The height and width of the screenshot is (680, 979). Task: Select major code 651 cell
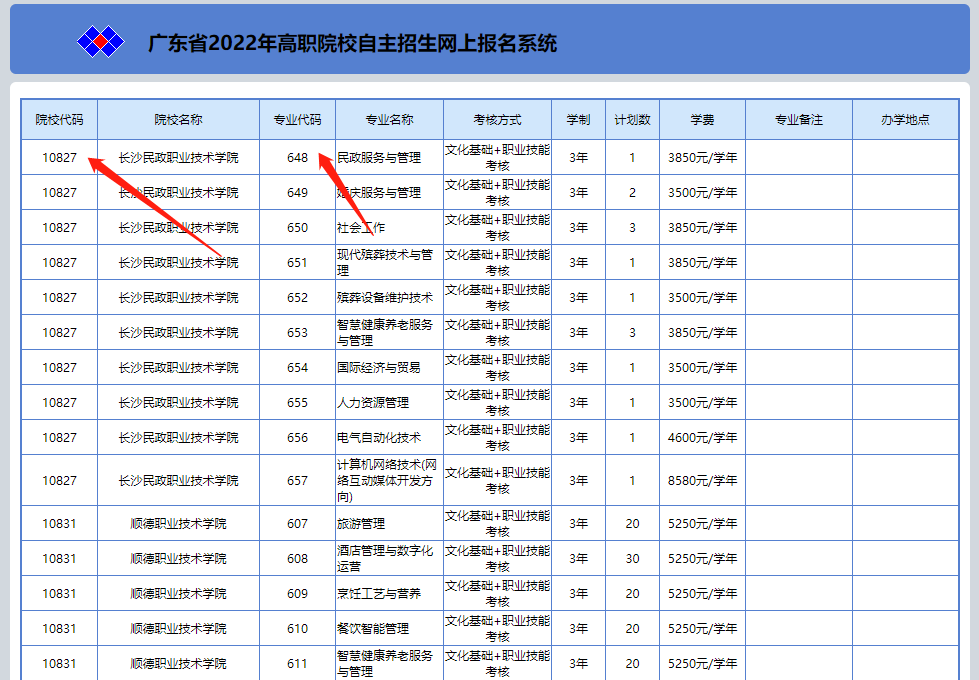[x=297, y=262]
